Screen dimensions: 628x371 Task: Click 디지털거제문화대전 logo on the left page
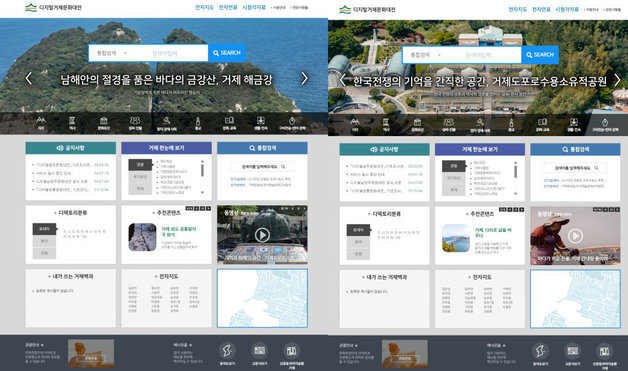(x=53, y=8)
